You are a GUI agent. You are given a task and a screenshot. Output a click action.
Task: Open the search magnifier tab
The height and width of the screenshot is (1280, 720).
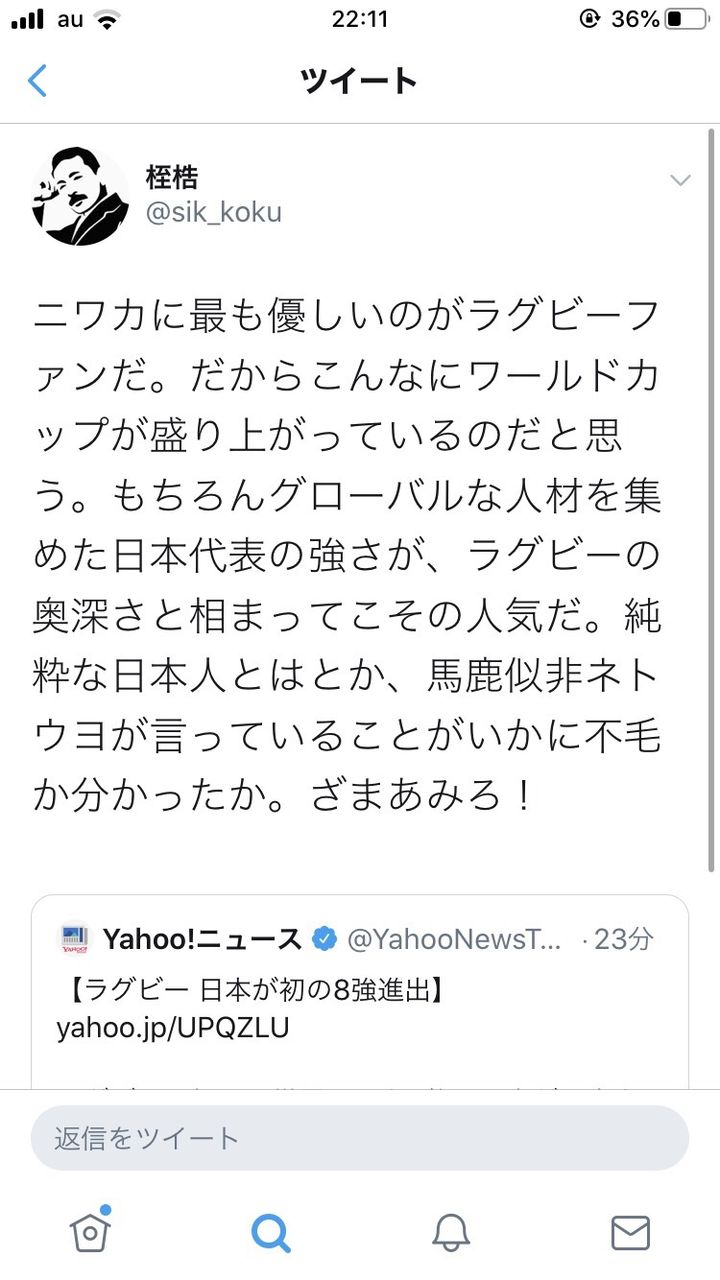click(x=270, y=1232)
